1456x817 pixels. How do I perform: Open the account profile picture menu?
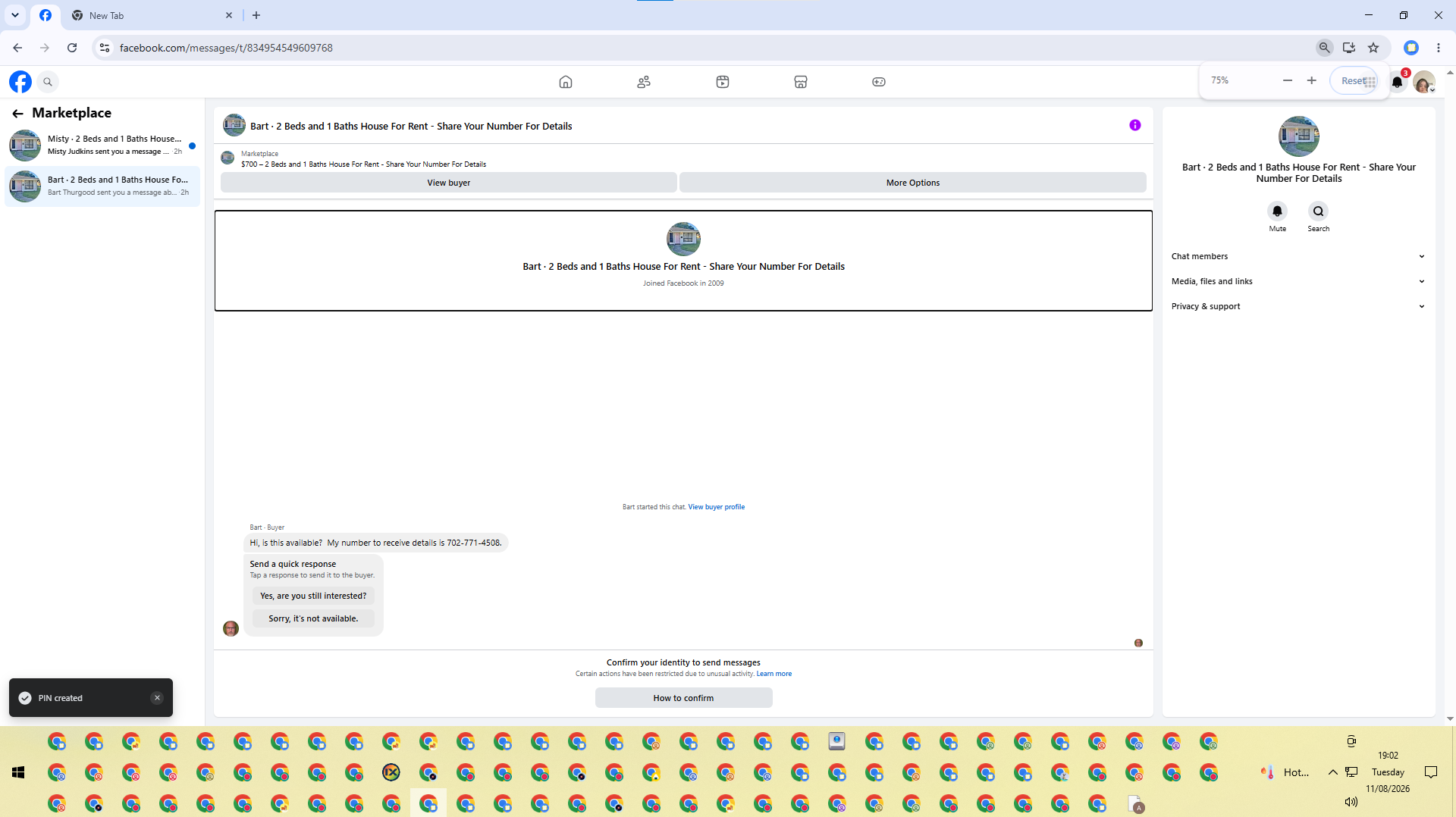pyautogui.click(x=1424, y=82)
